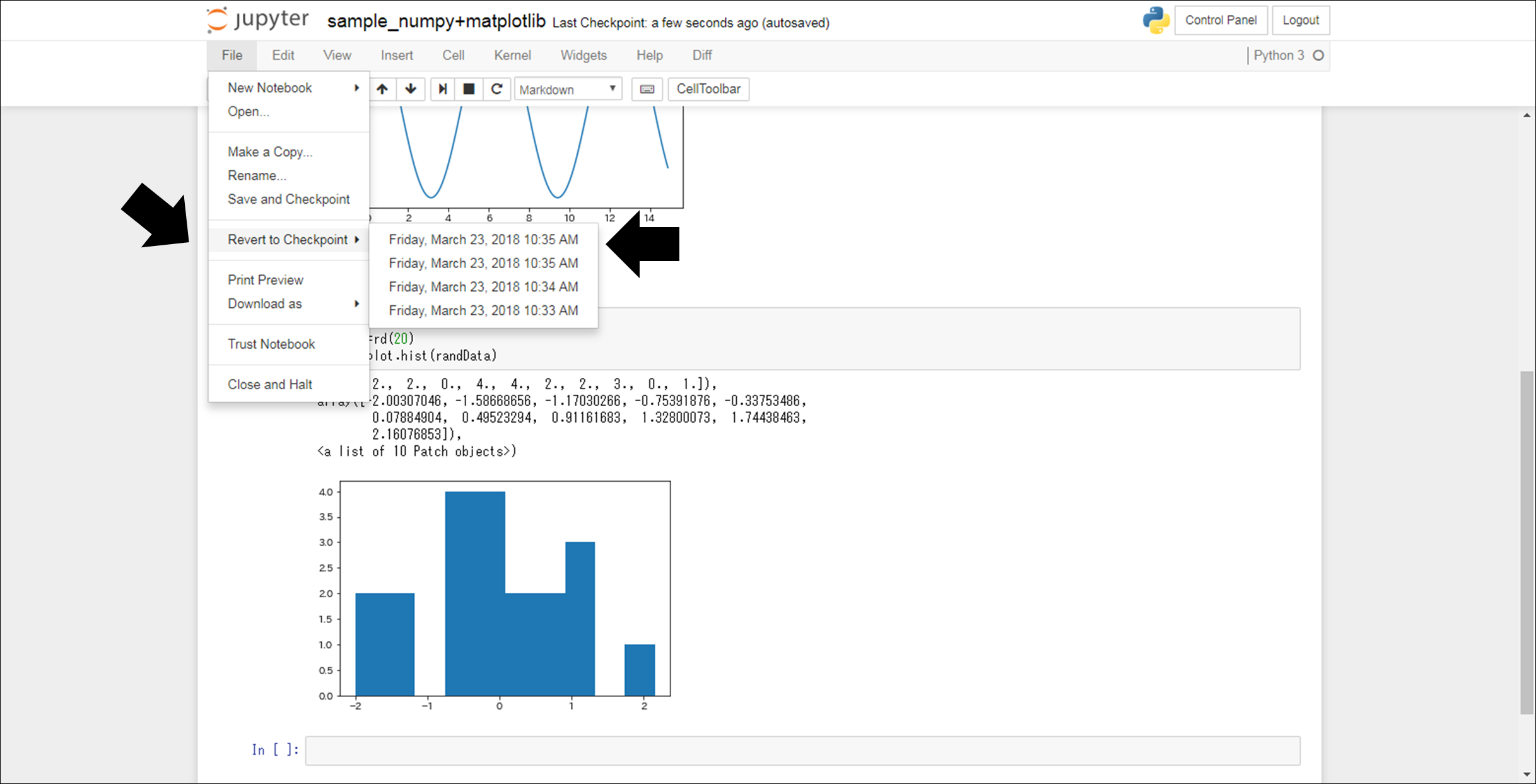Run cell using the skip-forward button
The width and height of the screenshot is (1536, 784).
[443, 89]
